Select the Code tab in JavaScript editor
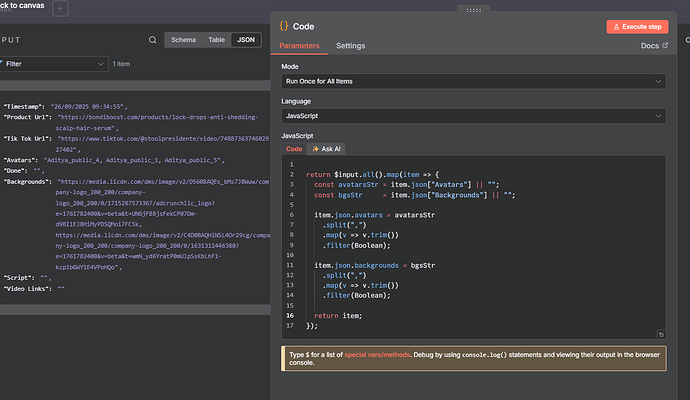 294,149
